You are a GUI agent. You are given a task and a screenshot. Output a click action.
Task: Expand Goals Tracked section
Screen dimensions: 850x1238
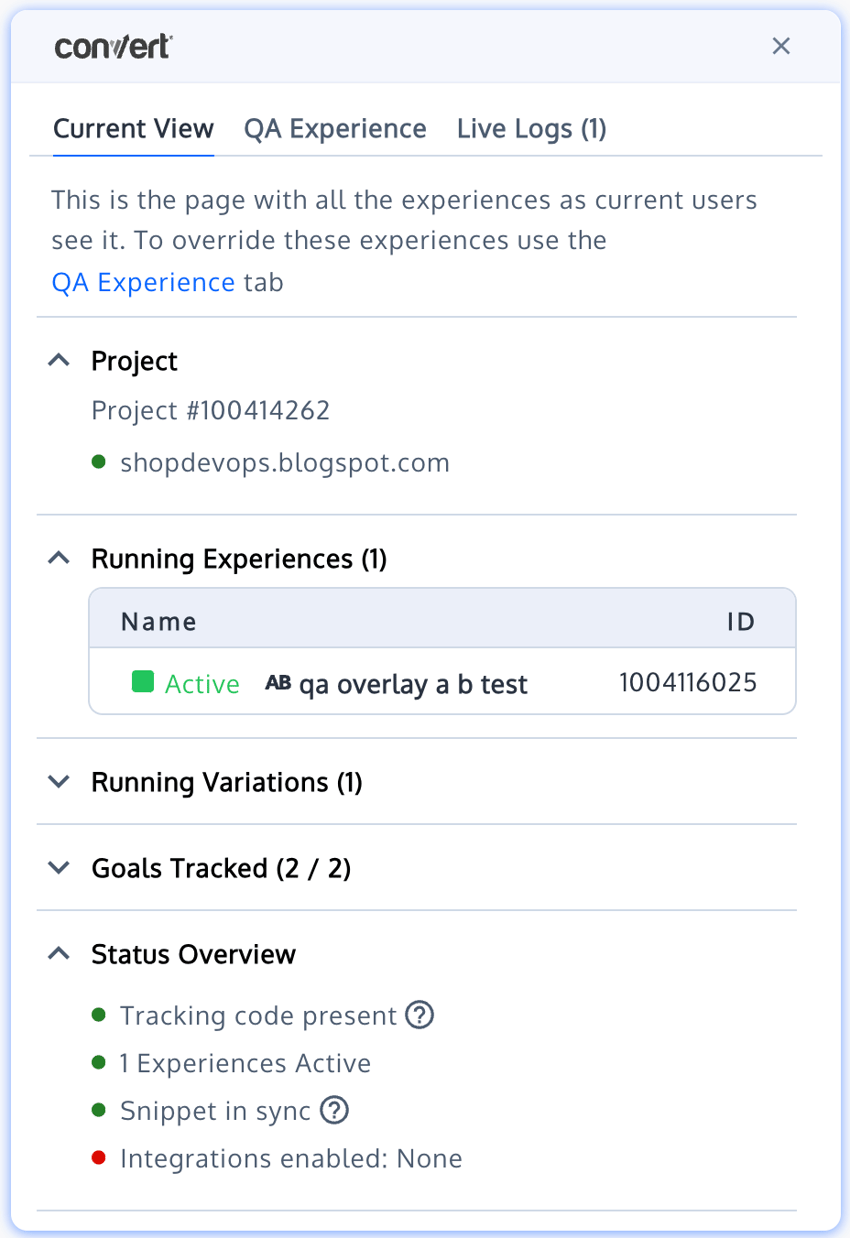point(58,868)
